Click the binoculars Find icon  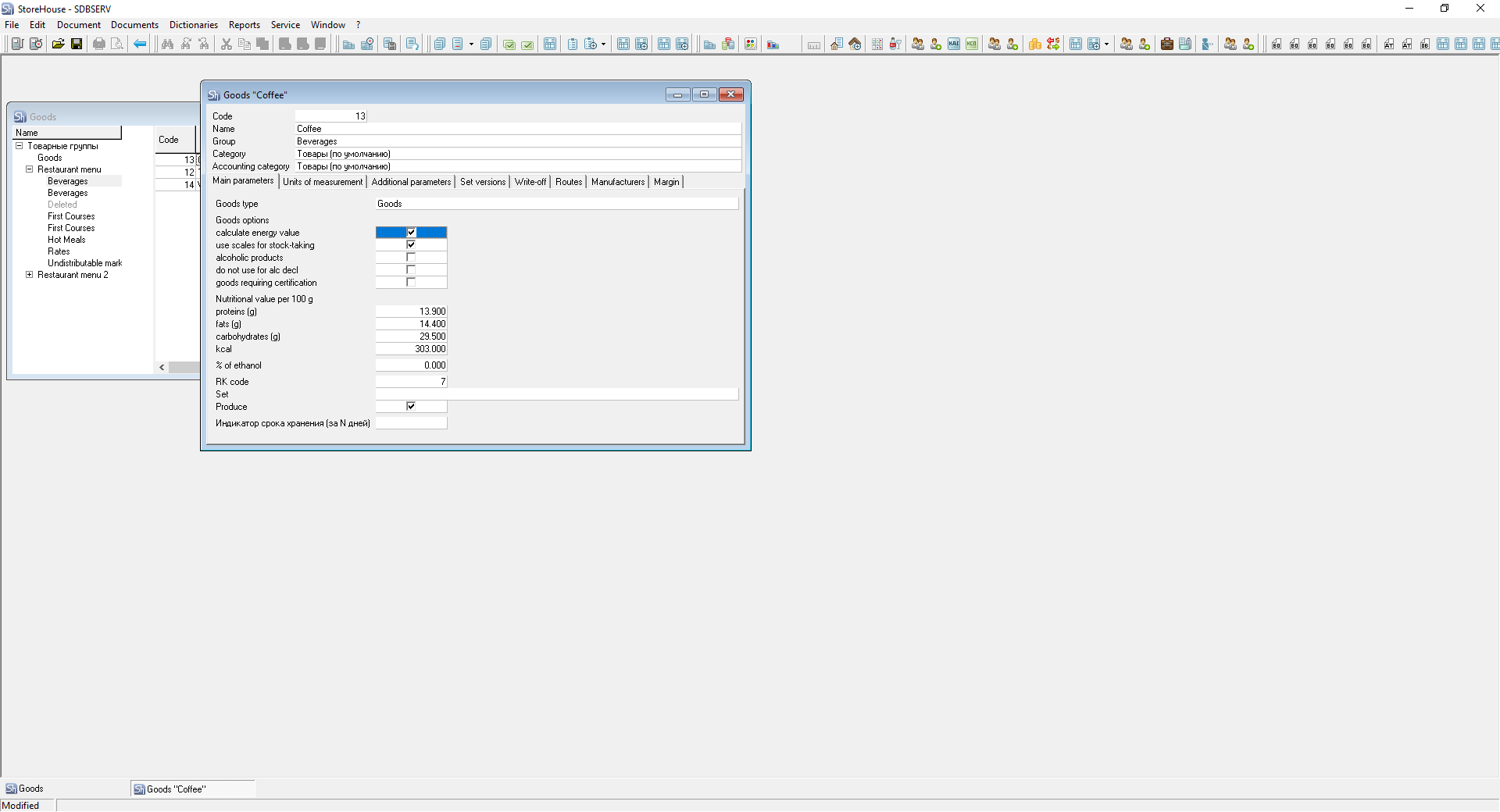[167, 45]
